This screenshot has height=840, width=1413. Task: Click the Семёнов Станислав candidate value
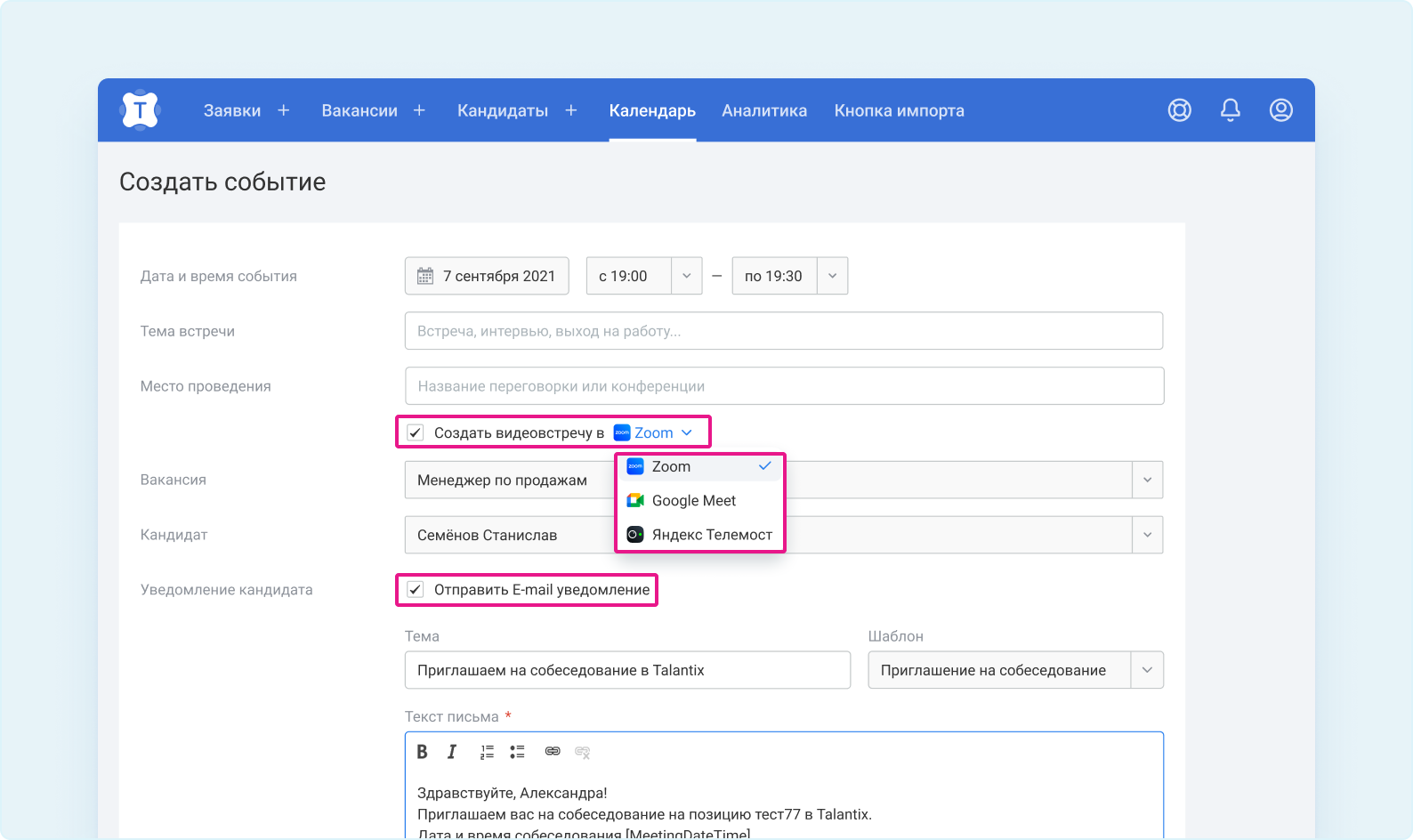pos(487,535)
